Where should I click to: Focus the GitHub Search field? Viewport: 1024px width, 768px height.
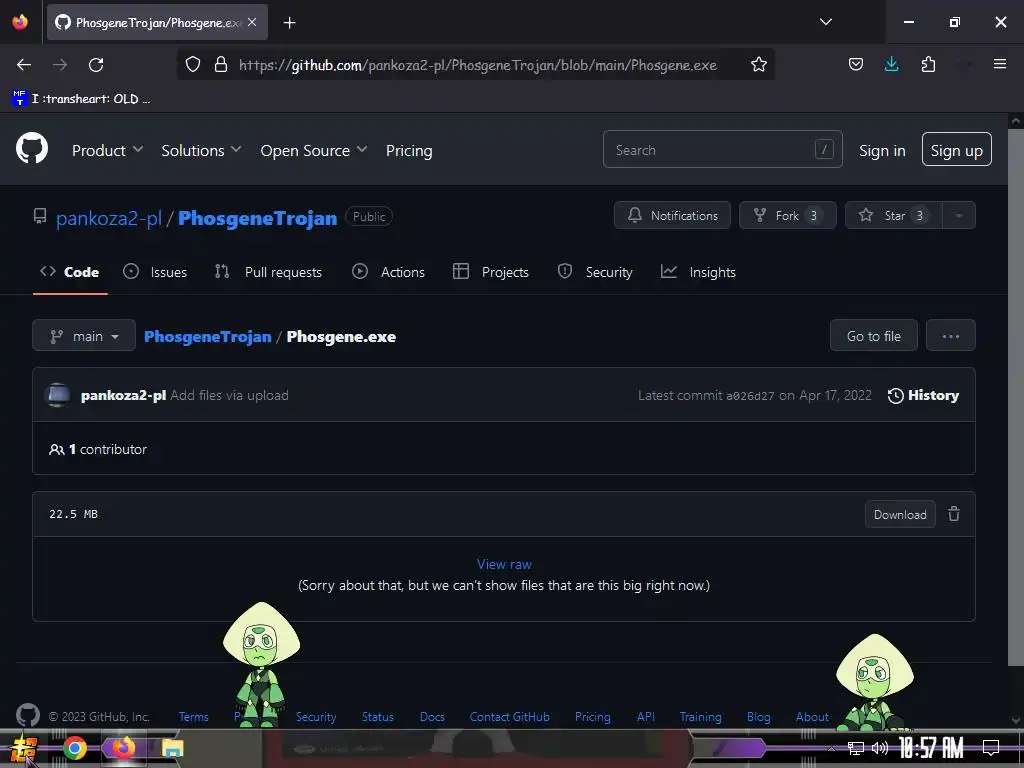(722, 150)
